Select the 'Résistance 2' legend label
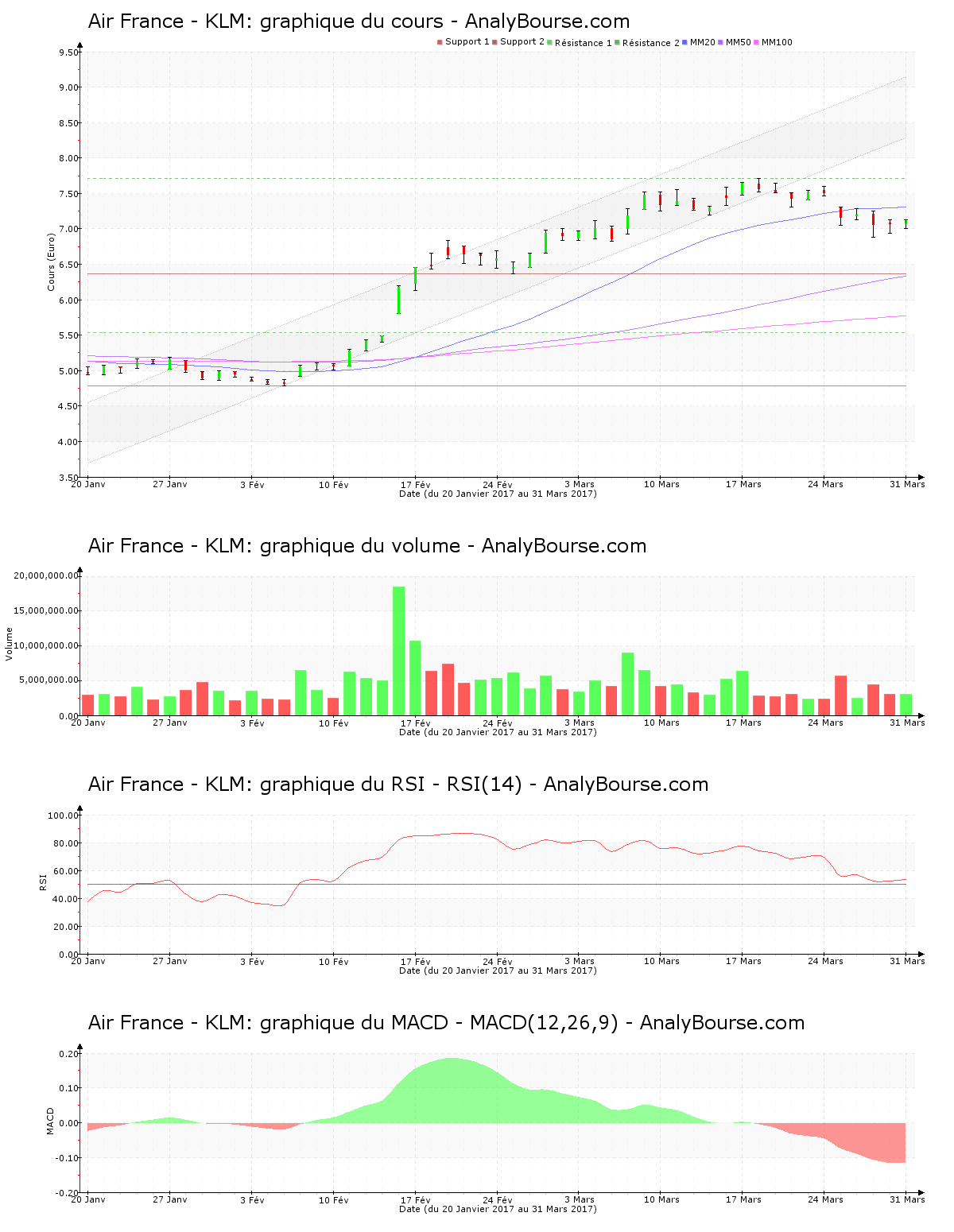 (x=651, y=43)
